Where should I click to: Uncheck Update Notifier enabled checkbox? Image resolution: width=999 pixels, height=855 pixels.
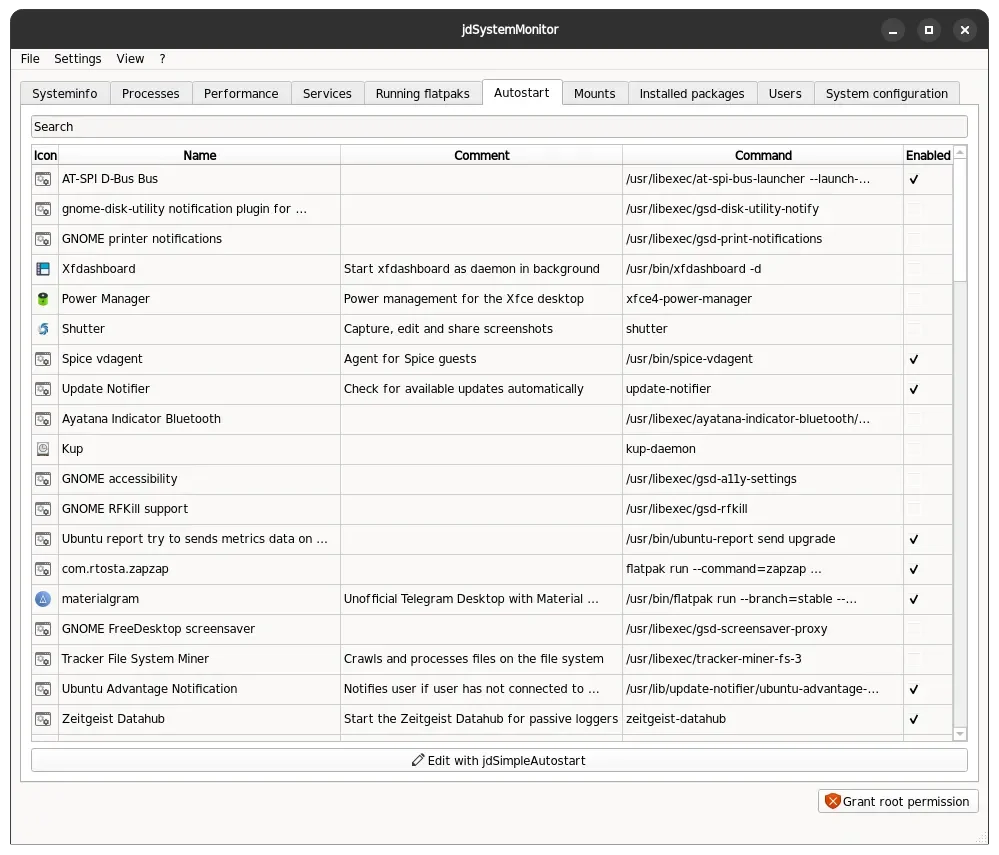click(914, 389)
